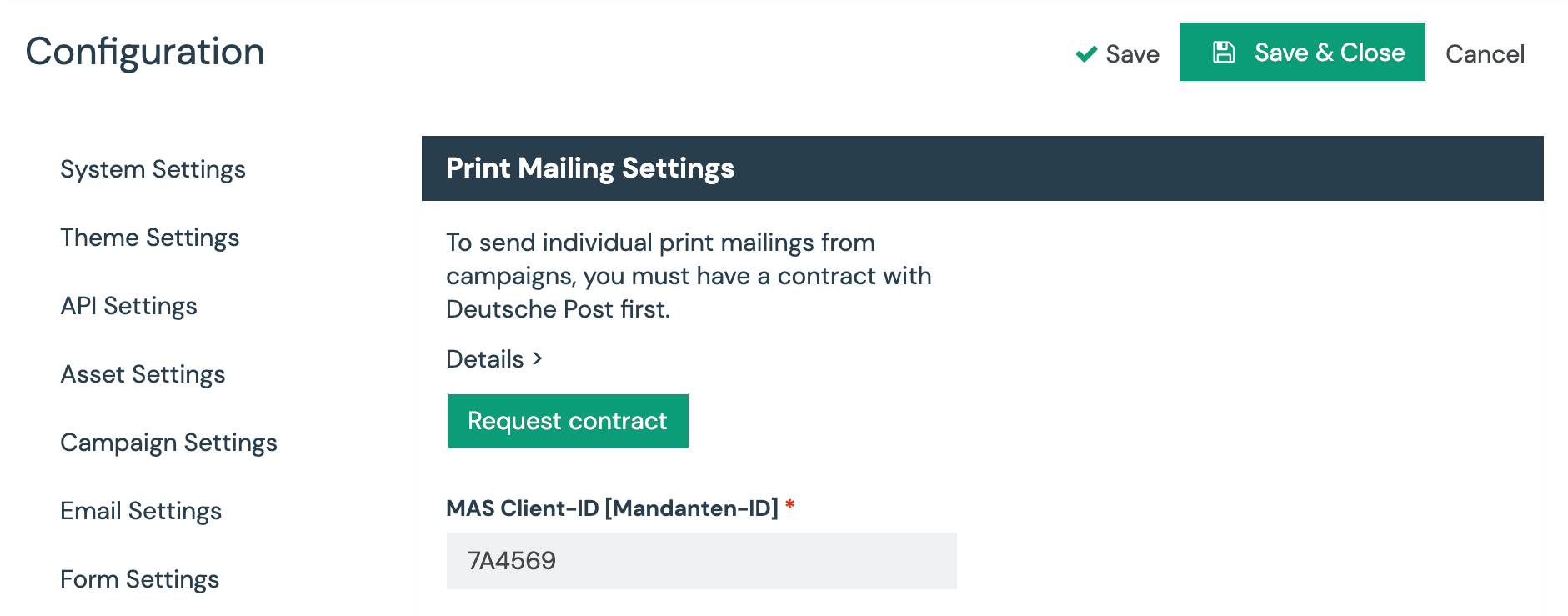Click the red required asterisk
Image resolution: width=1568 pixels, height=616 pixels.
coord(789,504)
